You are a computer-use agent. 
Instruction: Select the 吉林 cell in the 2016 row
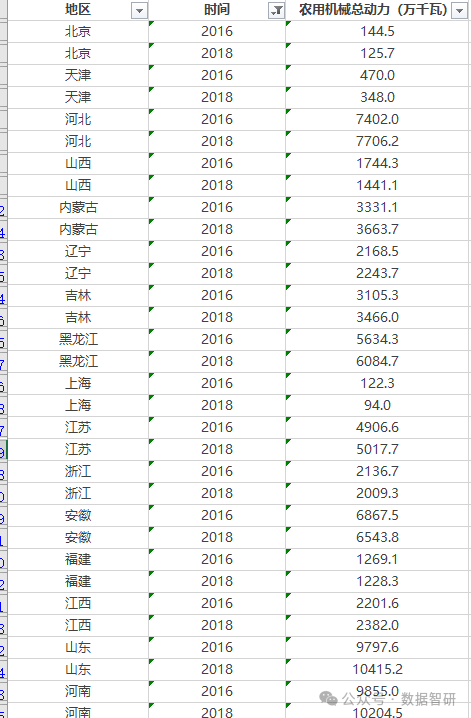pos(78,295)
